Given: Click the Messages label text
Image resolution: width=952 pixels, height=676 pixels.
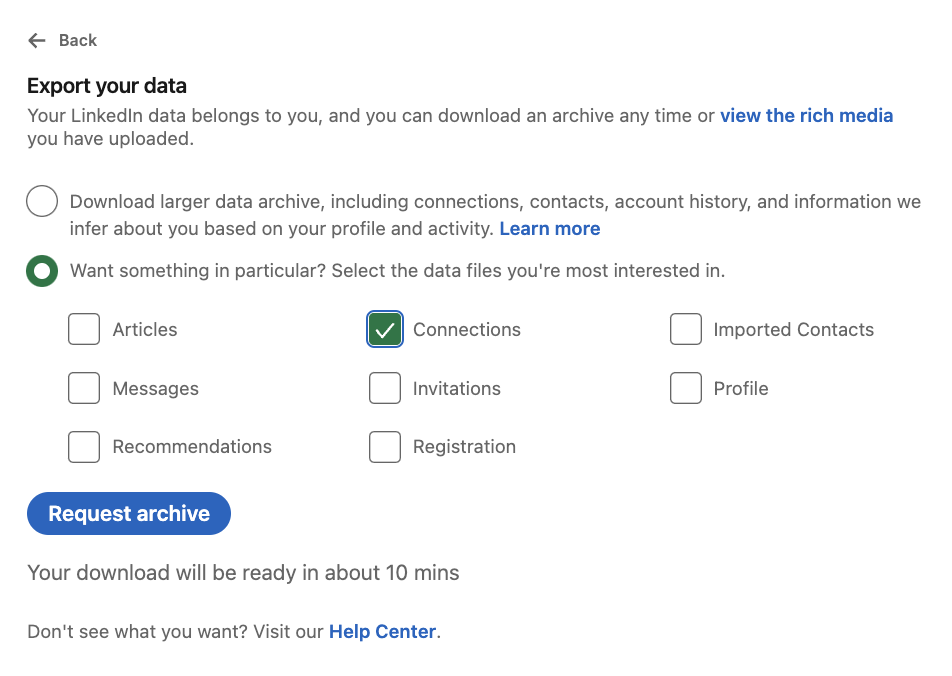Looking at the screenshot, I should 156,389.
